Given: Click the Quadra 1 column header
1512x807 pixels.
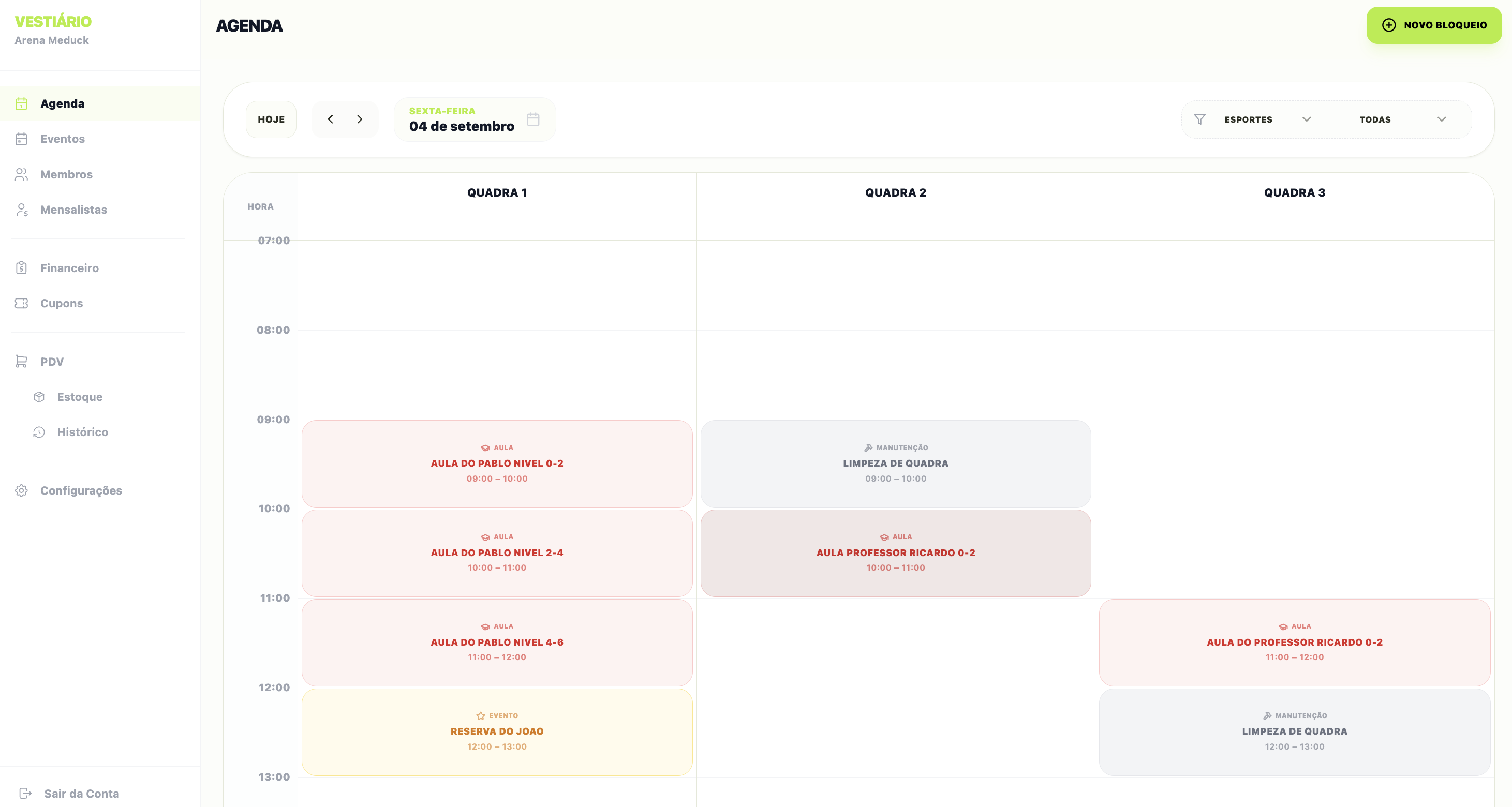Looking at the screenshot, I should pyautogui.click(x=497, y=192).
